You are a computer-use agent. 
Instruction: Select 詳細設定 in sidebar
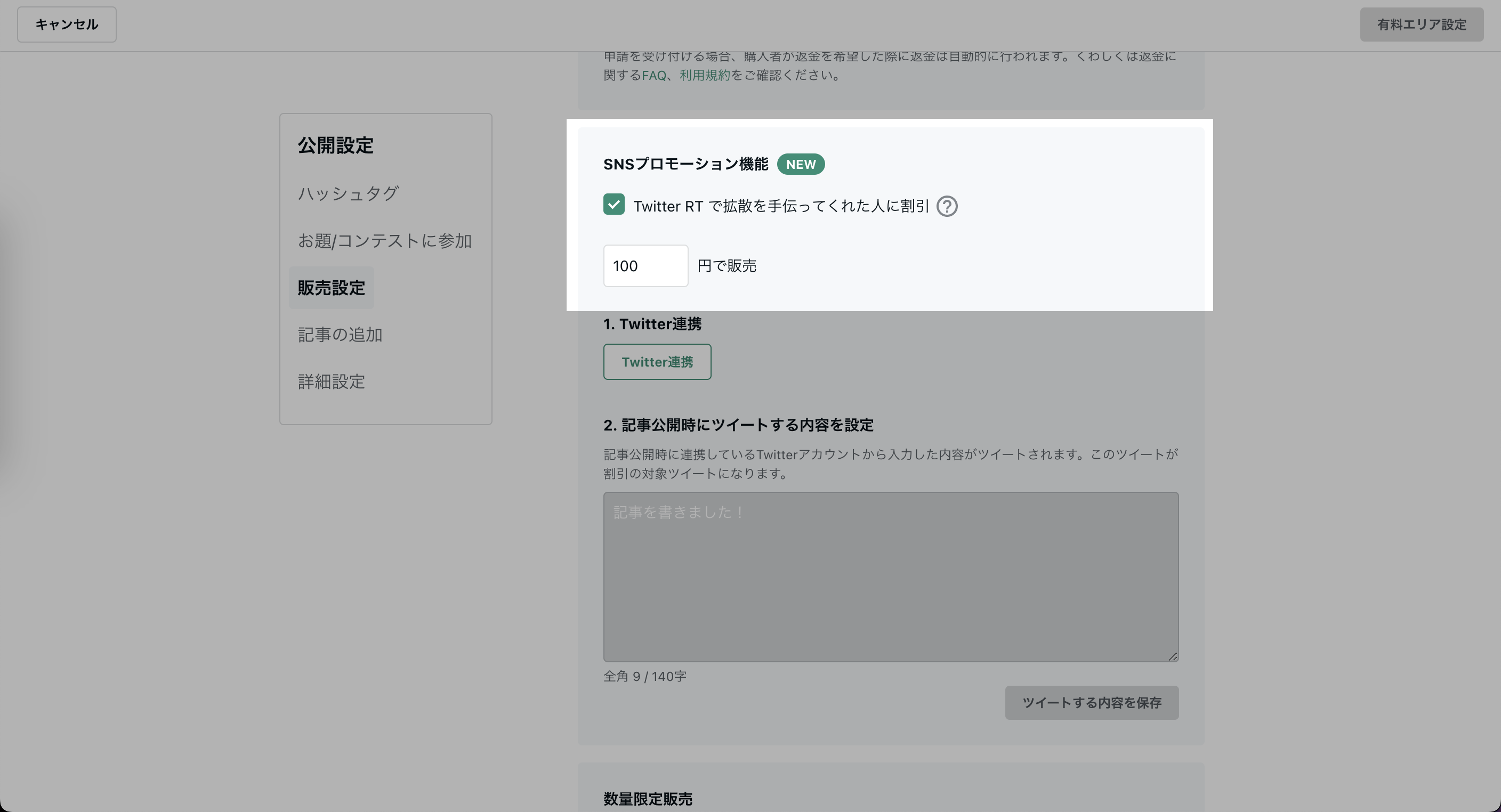pyautogui.click(x=332, y=381)
